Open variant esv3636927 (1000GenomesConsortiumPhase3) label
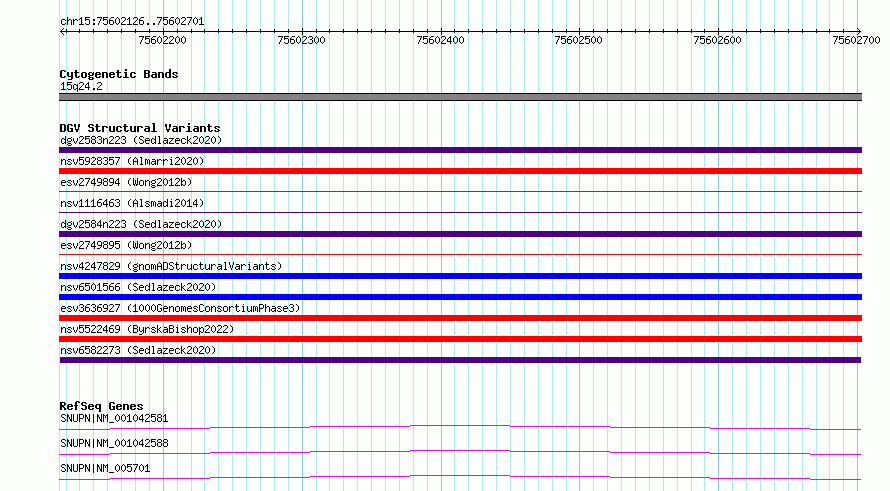Viewport: 890px width, 491px height. pyautogui.click(x=180, y=308)
